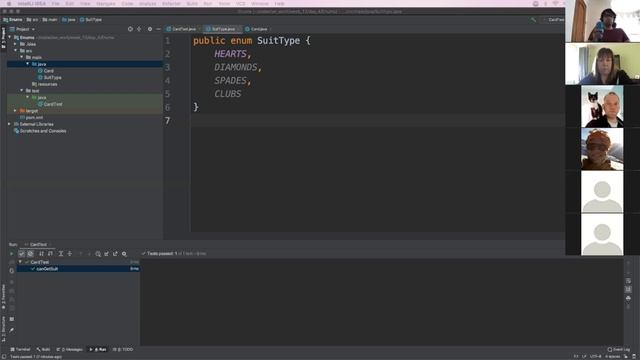Open the 0: Messages tool window
This screenshot has height=360, width=640.
(69, 349)
